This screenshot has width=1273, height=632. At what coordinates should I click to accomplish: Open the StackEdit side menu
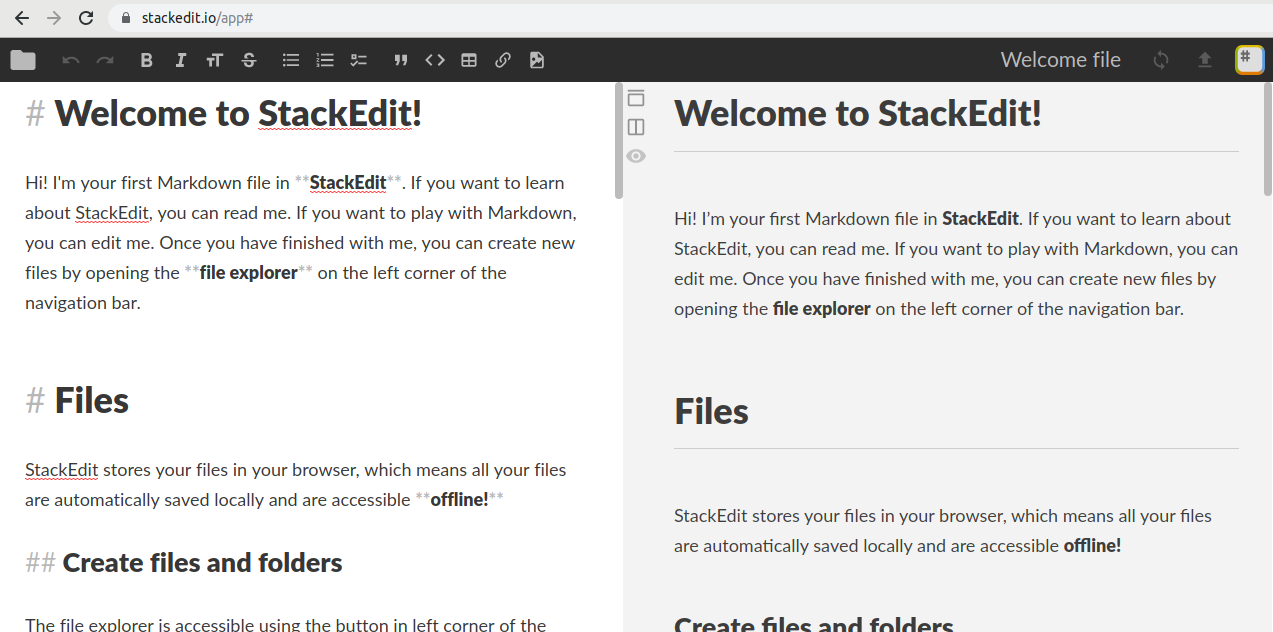pyautogui.click(x=1248, y=60)
